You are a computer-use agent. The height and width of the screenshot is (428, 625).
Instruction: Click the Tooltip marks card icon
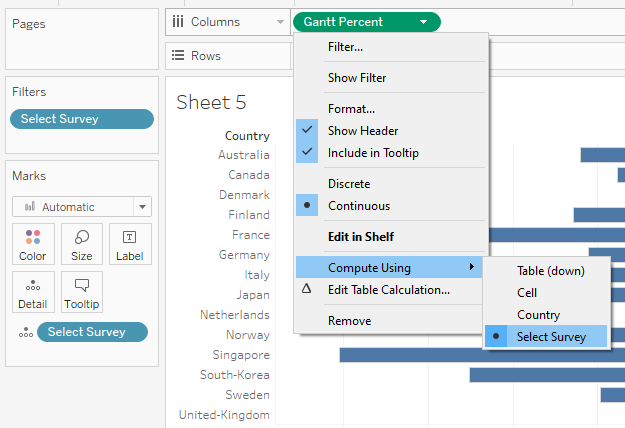(82, 292)
